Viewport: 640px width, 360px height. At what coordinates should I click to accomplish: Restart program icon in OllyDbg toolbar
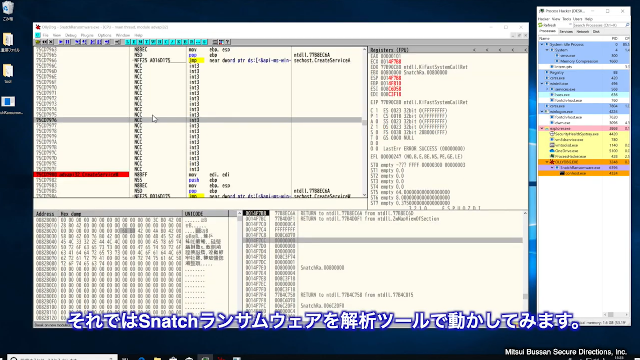pyautogui.click(x=44, y=42)
